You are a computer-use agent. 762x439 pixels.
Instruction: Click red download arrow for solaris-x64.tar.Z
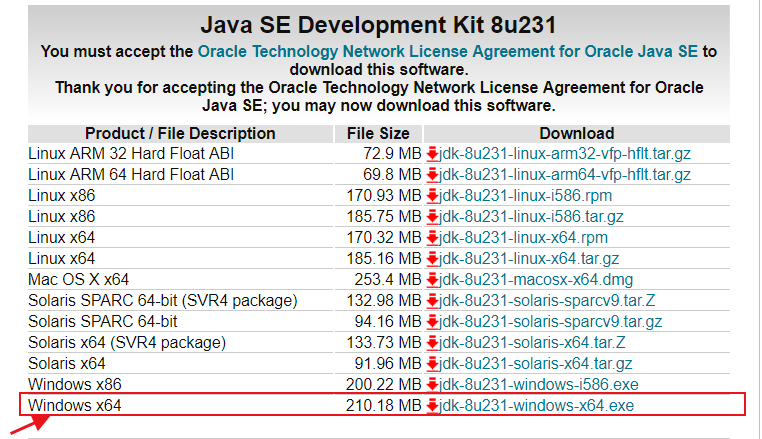(432, 343)
